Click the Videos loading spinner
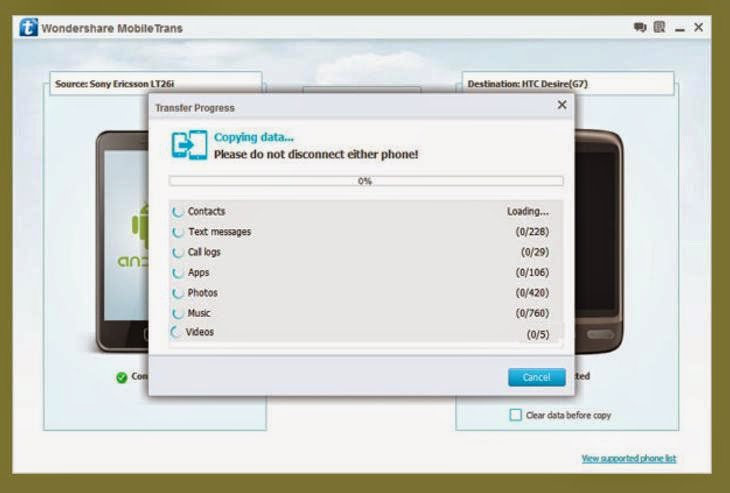Image resolution: width=730 pixels, height=493 pixels. click(175, 332)
